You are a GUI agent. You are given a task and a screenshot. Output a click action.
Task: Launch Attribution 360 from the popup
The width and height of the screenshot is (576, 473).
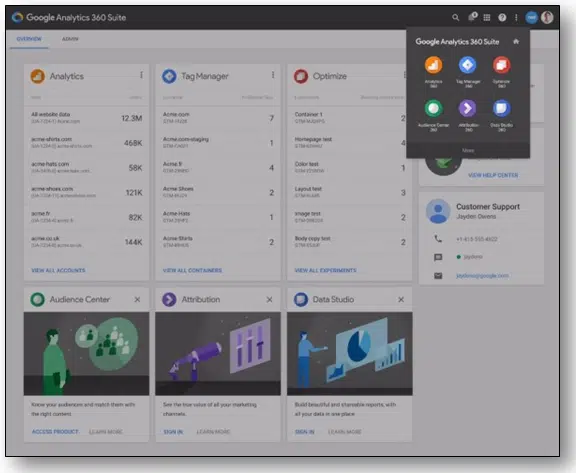(468, 115)
